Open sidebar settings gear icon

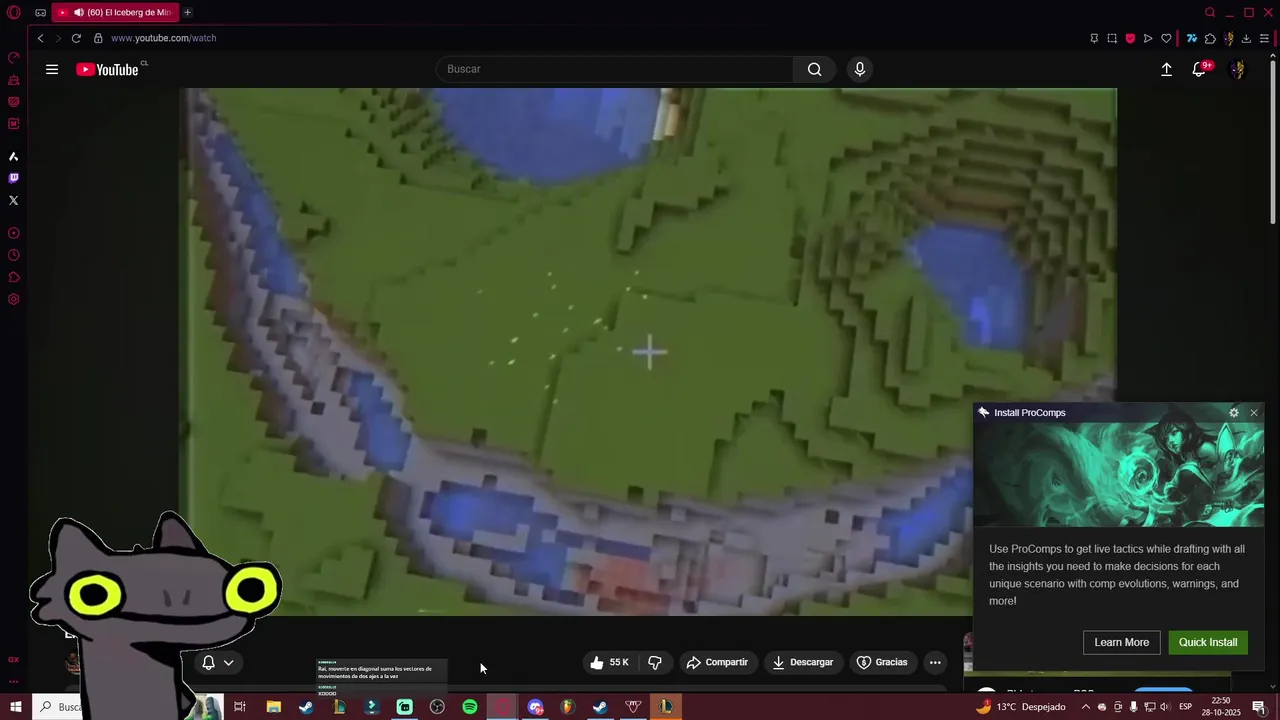[14, 299]
